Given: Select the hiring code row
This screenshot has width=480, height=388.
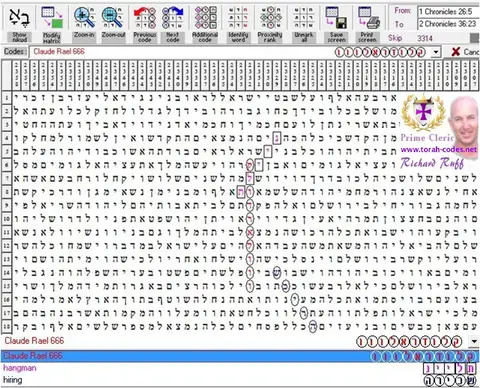Looking at the screenshot, I should (x=240, y=380).
